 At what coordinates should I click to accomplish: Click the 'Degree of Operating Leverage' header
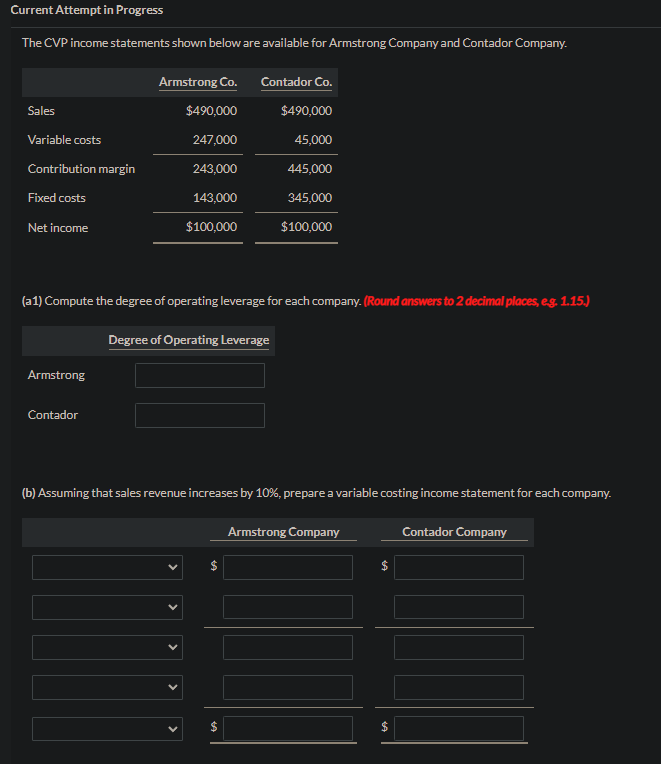coord(189,340)
